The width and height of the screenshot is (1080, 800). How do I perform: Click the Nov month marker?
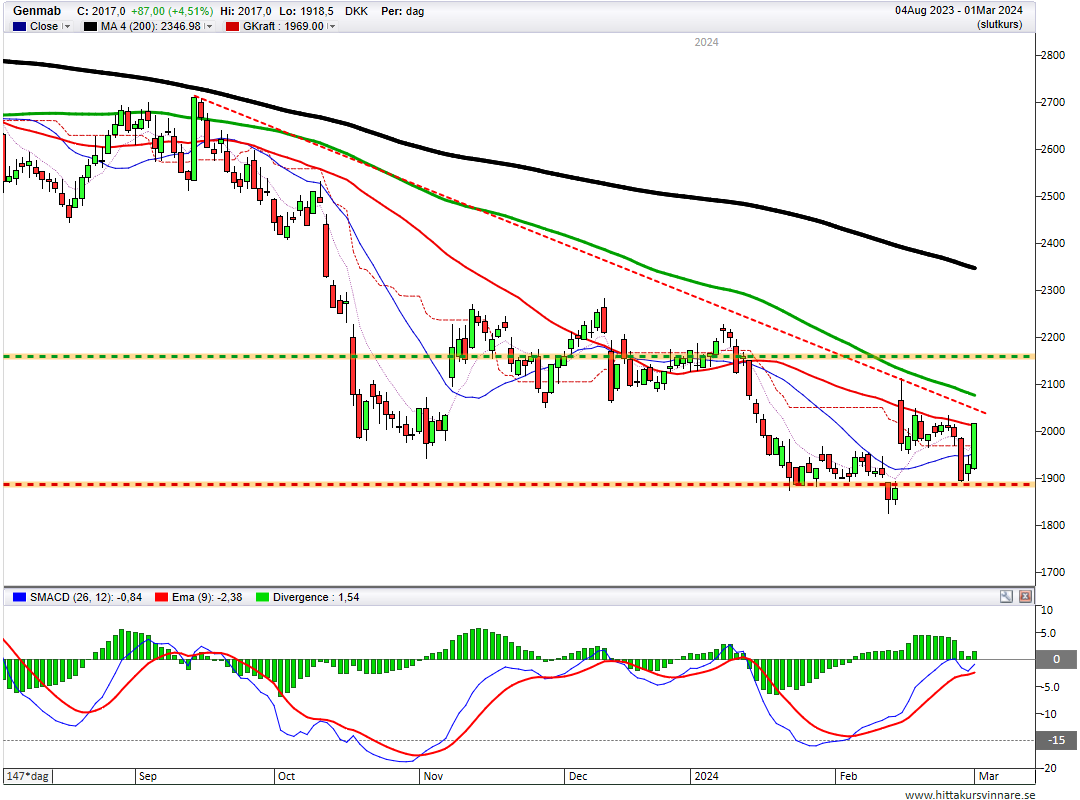433,776
